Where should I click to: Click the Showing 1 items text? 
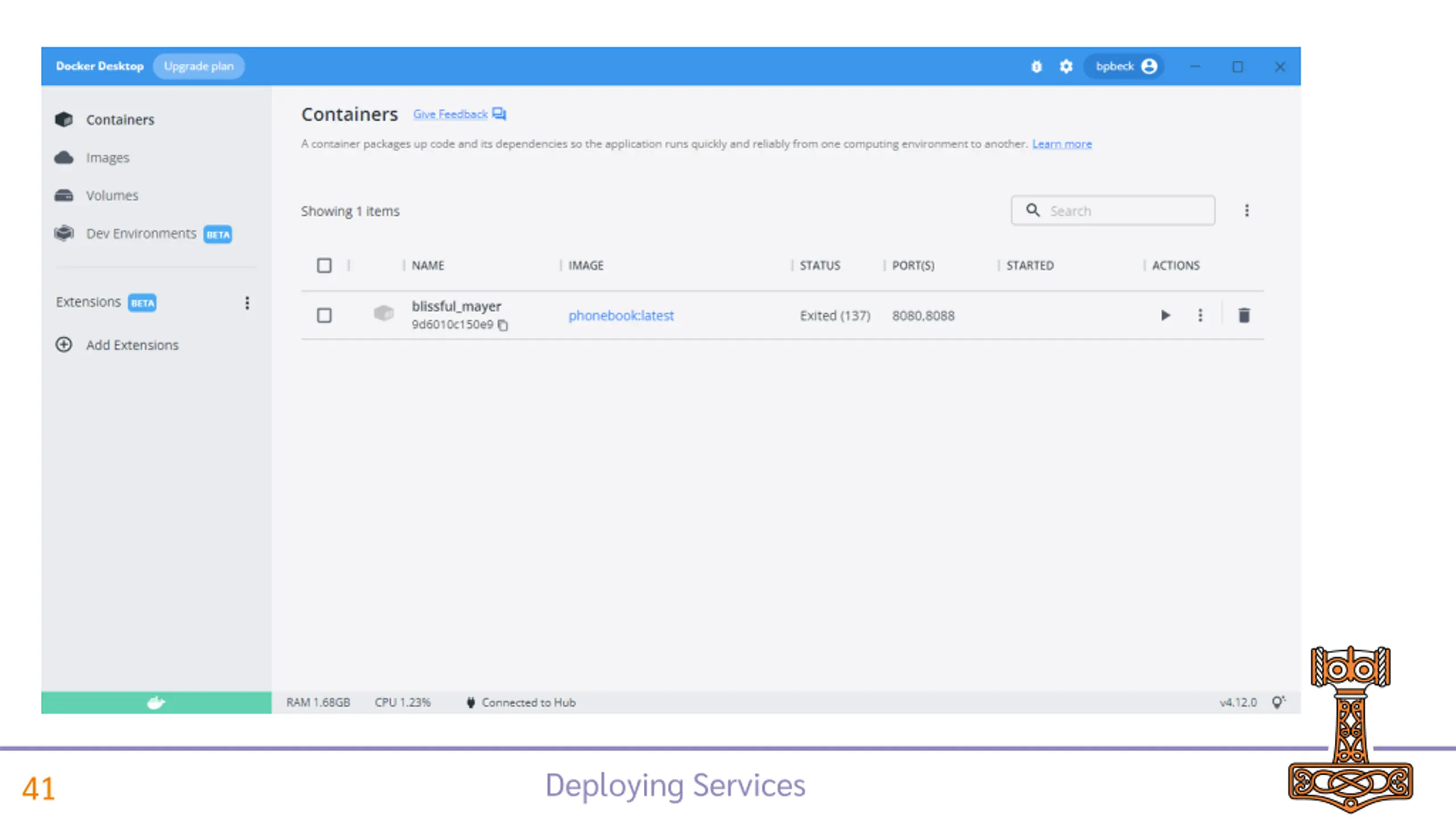pos(350,211)
